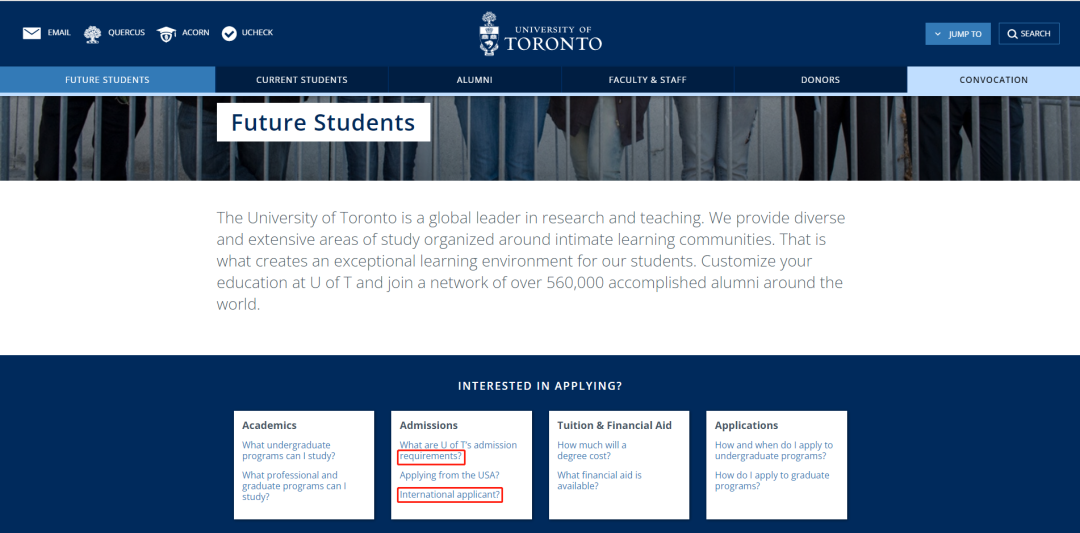Click the University of Toronto crest logo
The height and width of the screenshot is (533, 1080).
488,33
